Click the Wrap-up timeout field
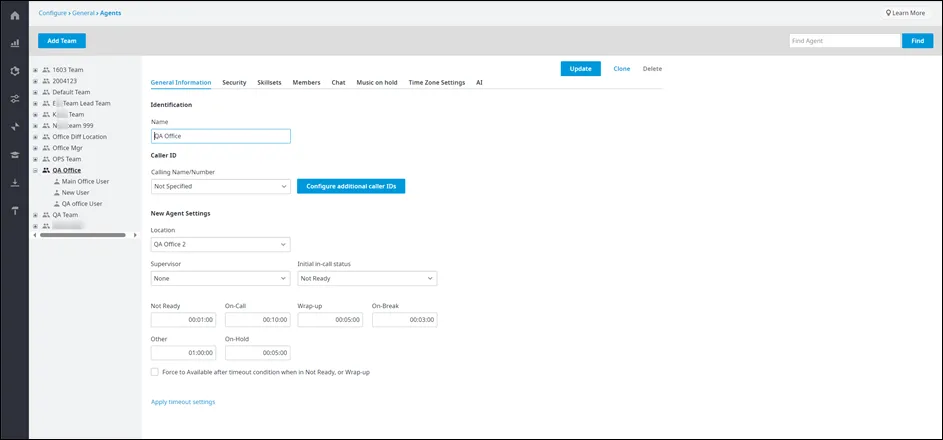Viewport: 943px width, 440px height. [330, 320]
